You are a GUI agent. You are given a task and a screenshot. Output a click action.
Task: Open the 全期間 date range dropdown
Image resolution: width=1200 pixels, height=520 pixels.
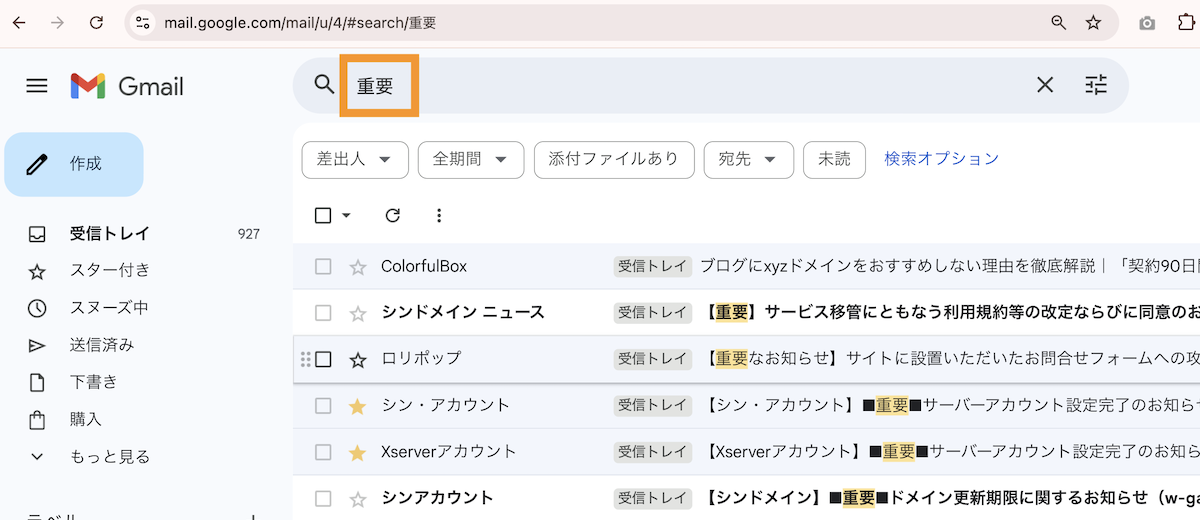pos(471,159)
